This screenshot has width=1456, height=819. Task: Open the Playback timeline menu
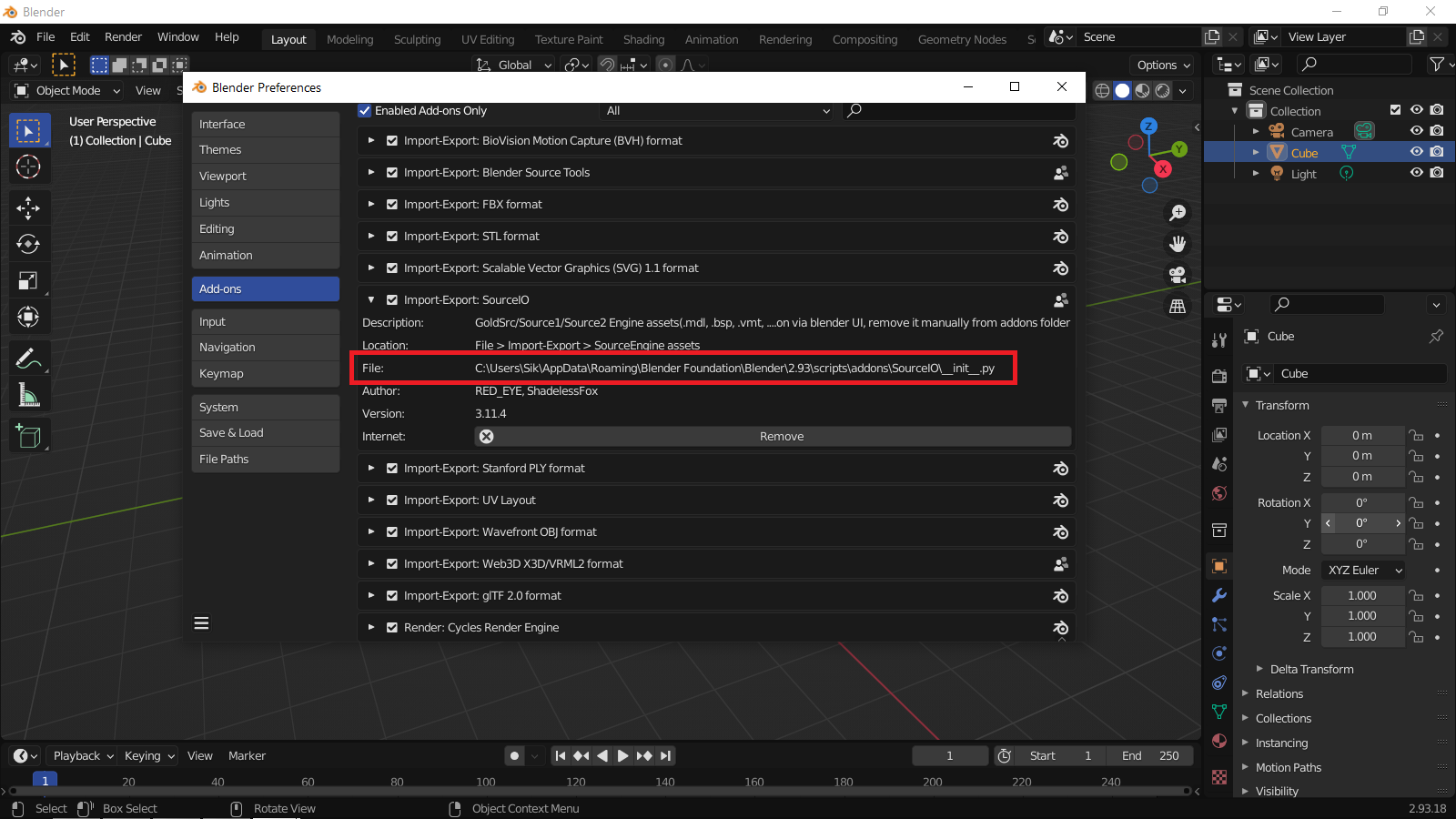(83, 756)
